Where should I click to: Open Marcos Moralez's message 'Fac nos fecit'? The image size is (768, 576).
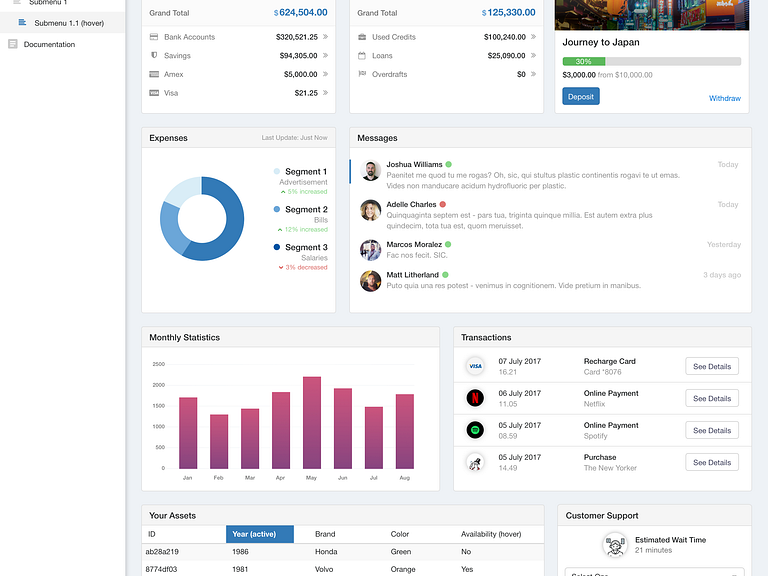click(551, 250)
